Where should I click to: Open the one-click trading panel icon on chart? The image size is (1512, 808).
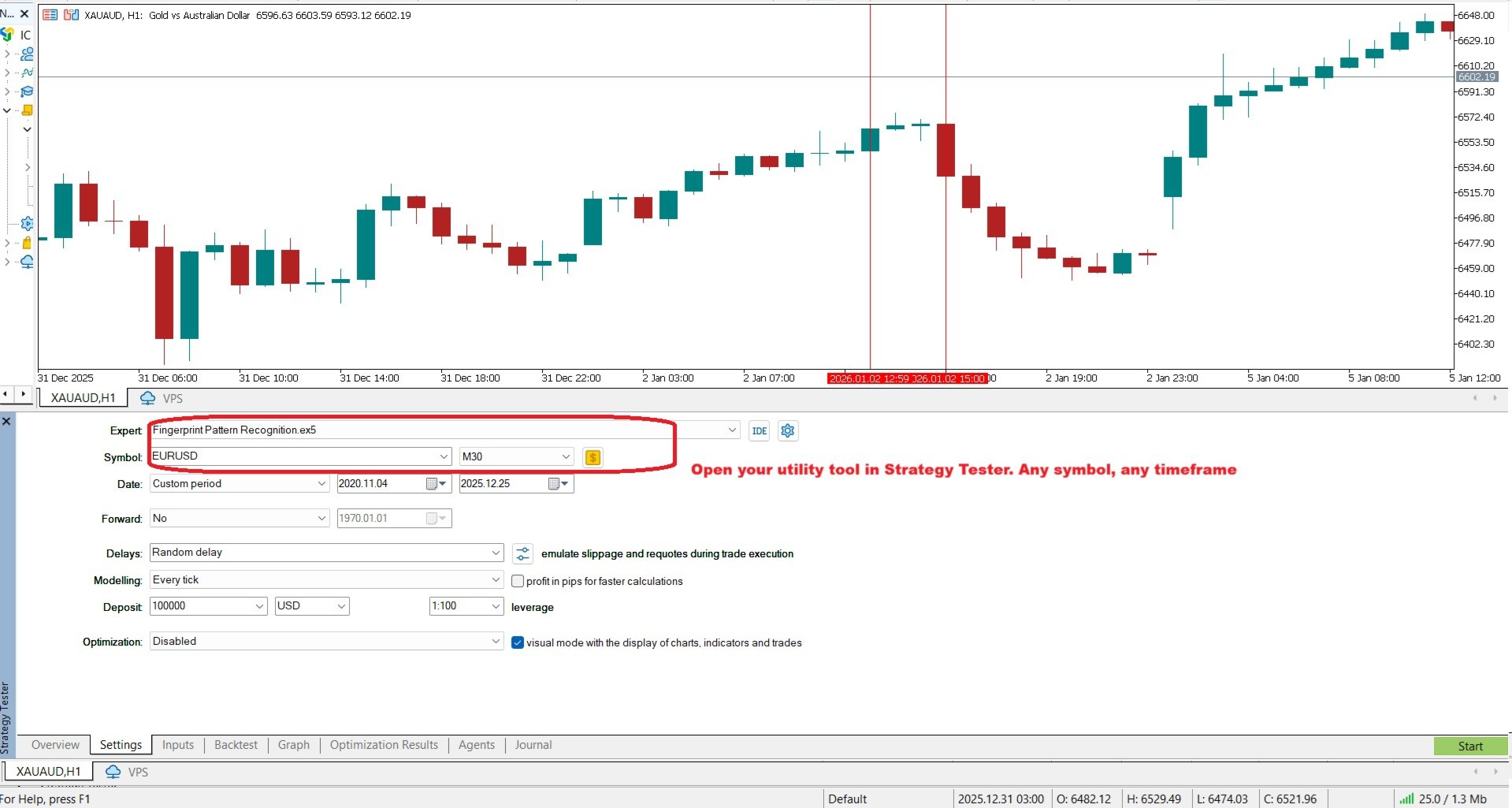click(x=50, y=15)
